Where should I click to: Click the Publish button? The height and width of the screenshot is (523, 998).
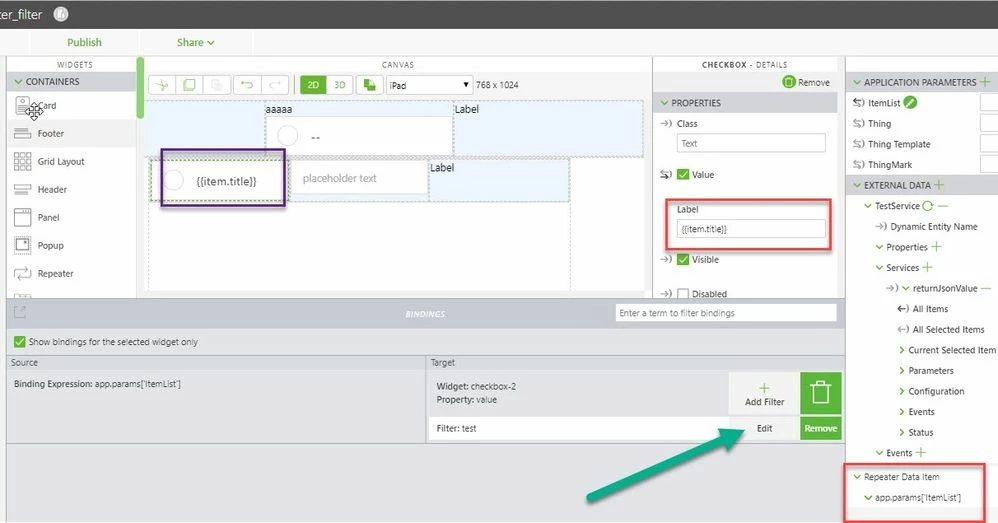pos(84,43)
